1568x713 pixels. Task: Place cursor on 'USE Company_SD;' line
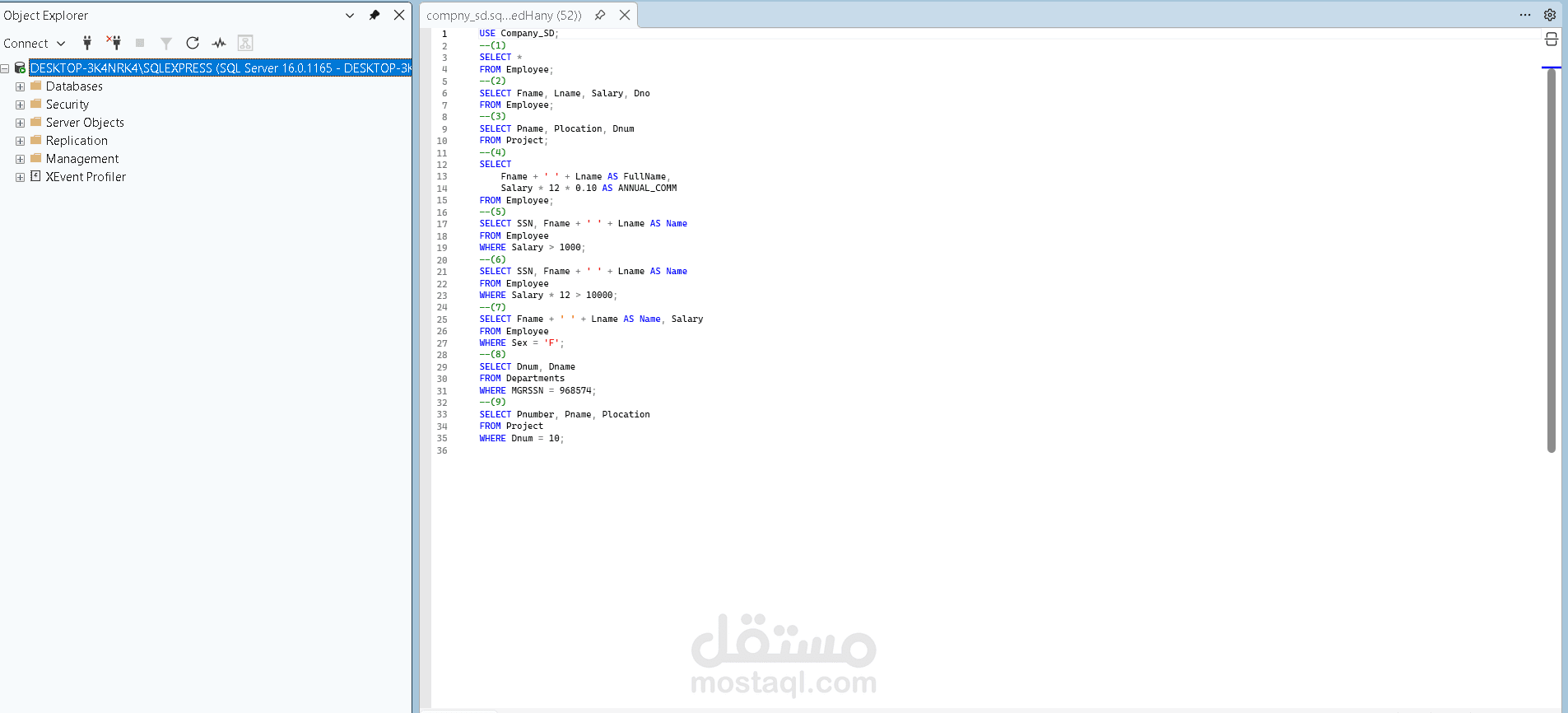(519, 34)
